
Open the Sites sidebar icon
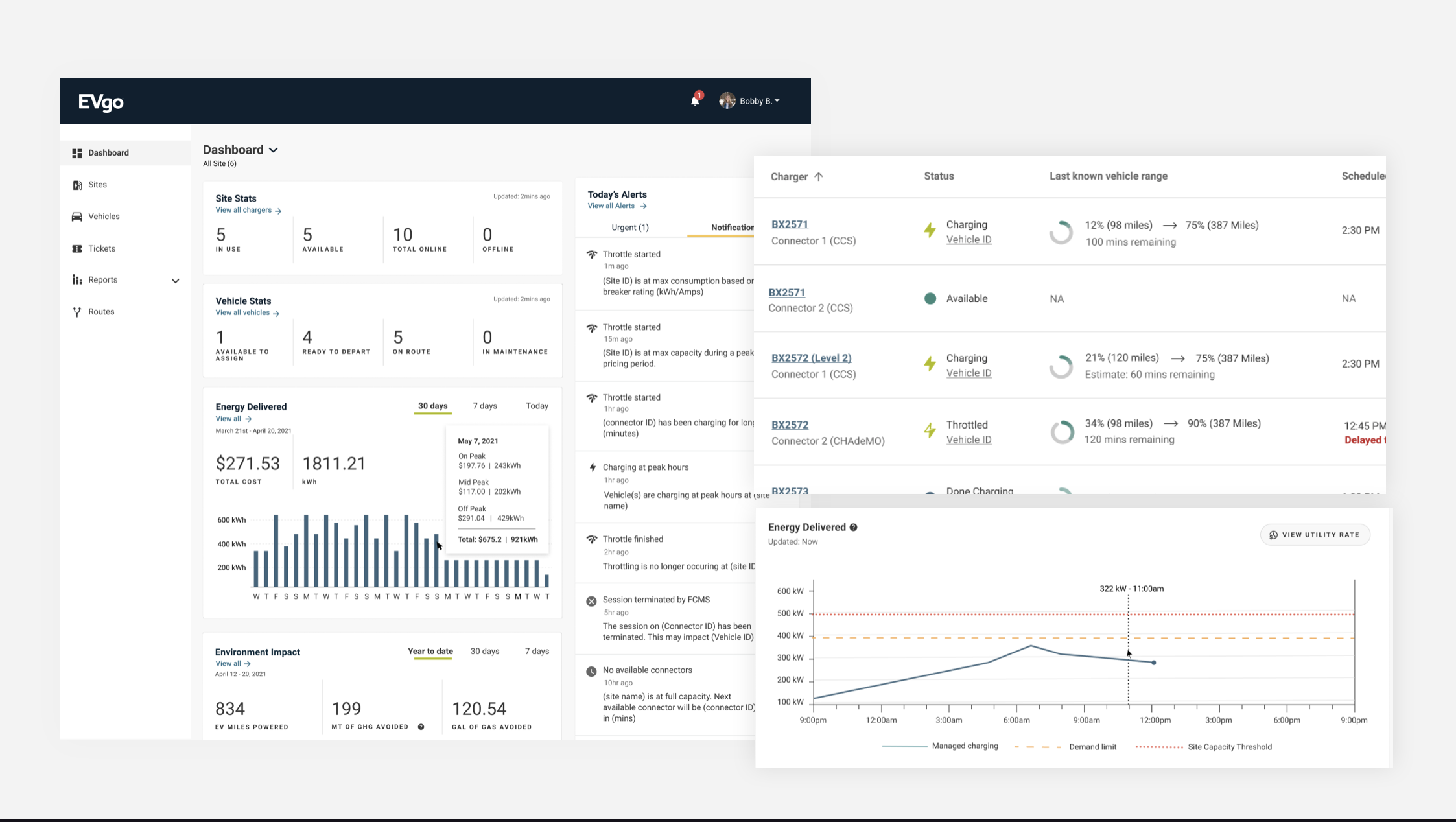pos(77,185)
